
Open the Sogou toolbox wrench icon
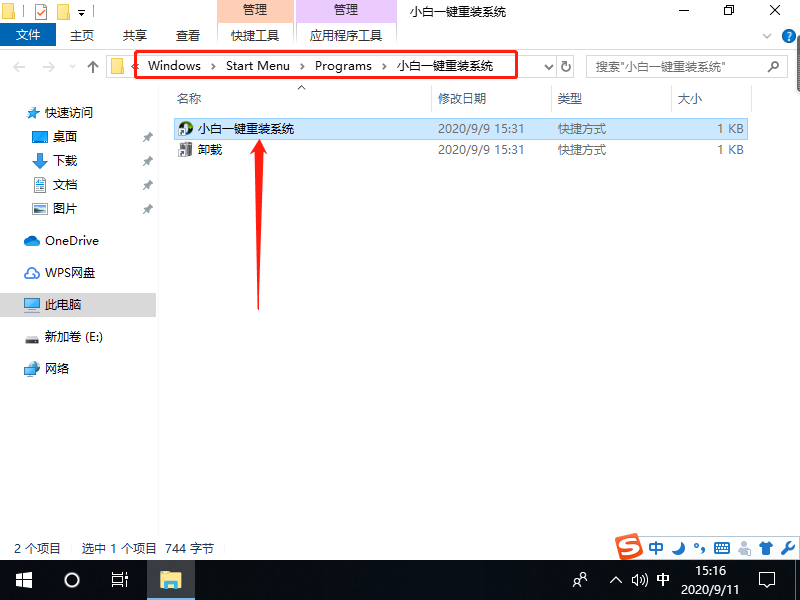pyautogui.click(x=788, y=548)
